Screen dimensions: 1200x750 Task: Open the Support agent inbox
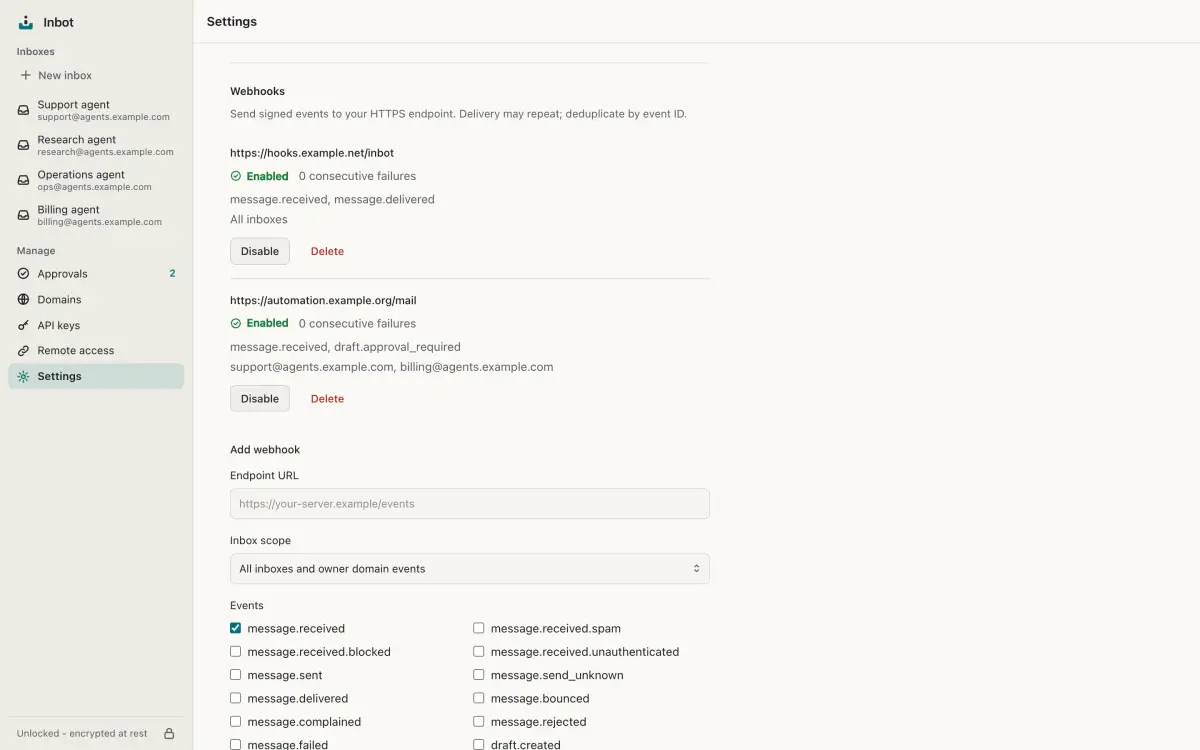(96, 110)
